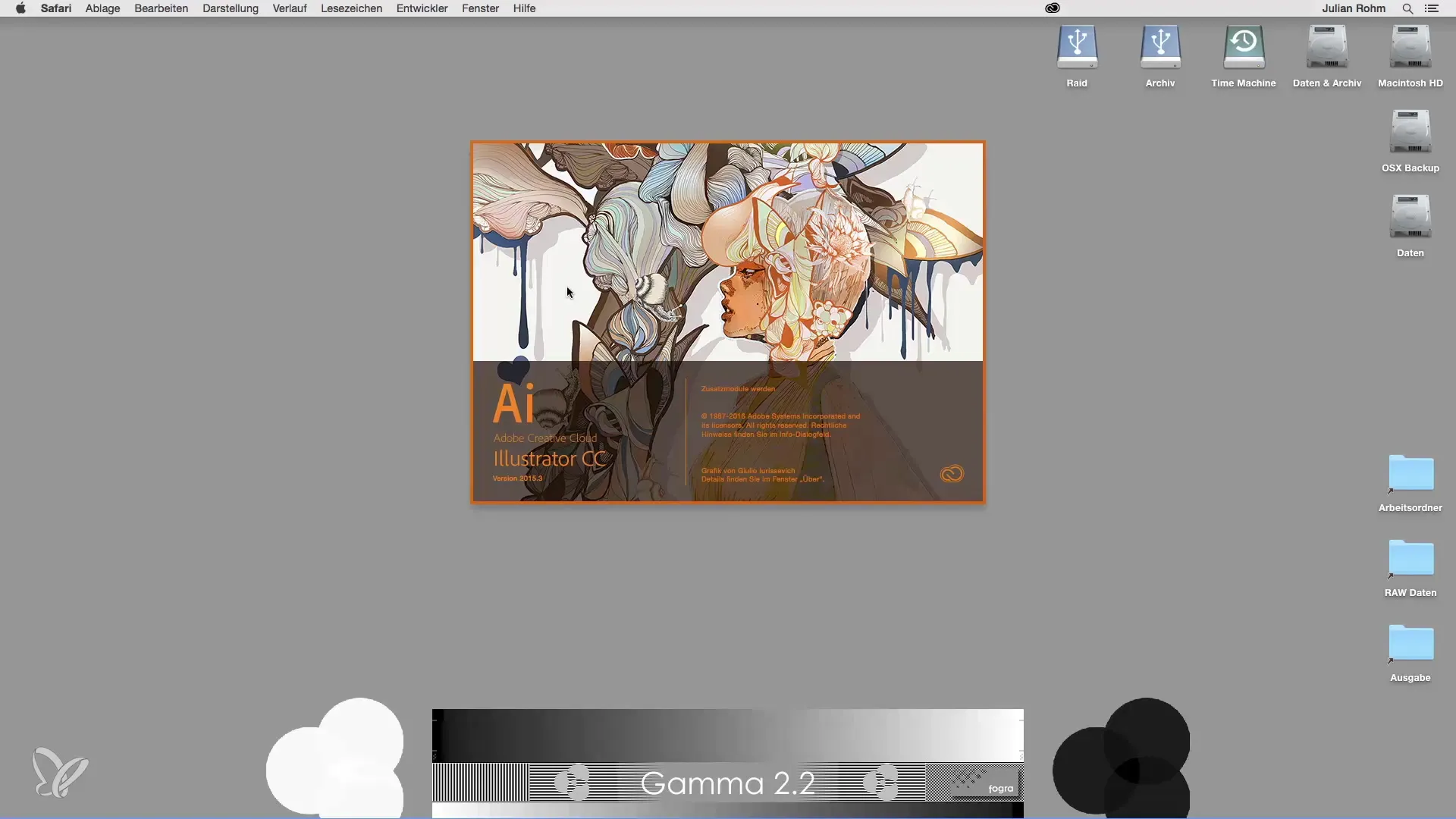Select the OSX Backup drive icon

(1410, 132)
